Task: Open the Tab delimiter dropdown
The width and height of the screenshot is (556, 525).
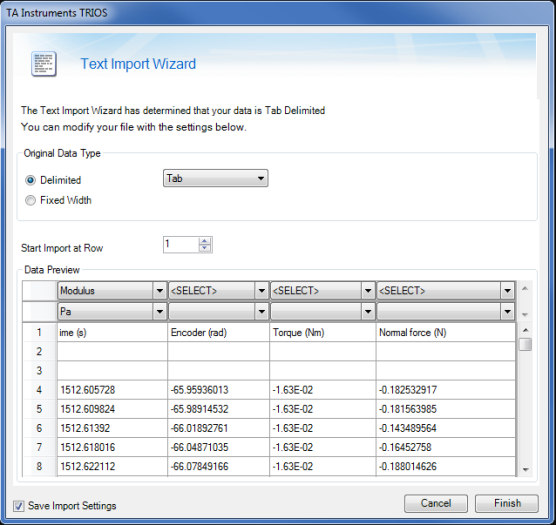Action: coord(215,178)
